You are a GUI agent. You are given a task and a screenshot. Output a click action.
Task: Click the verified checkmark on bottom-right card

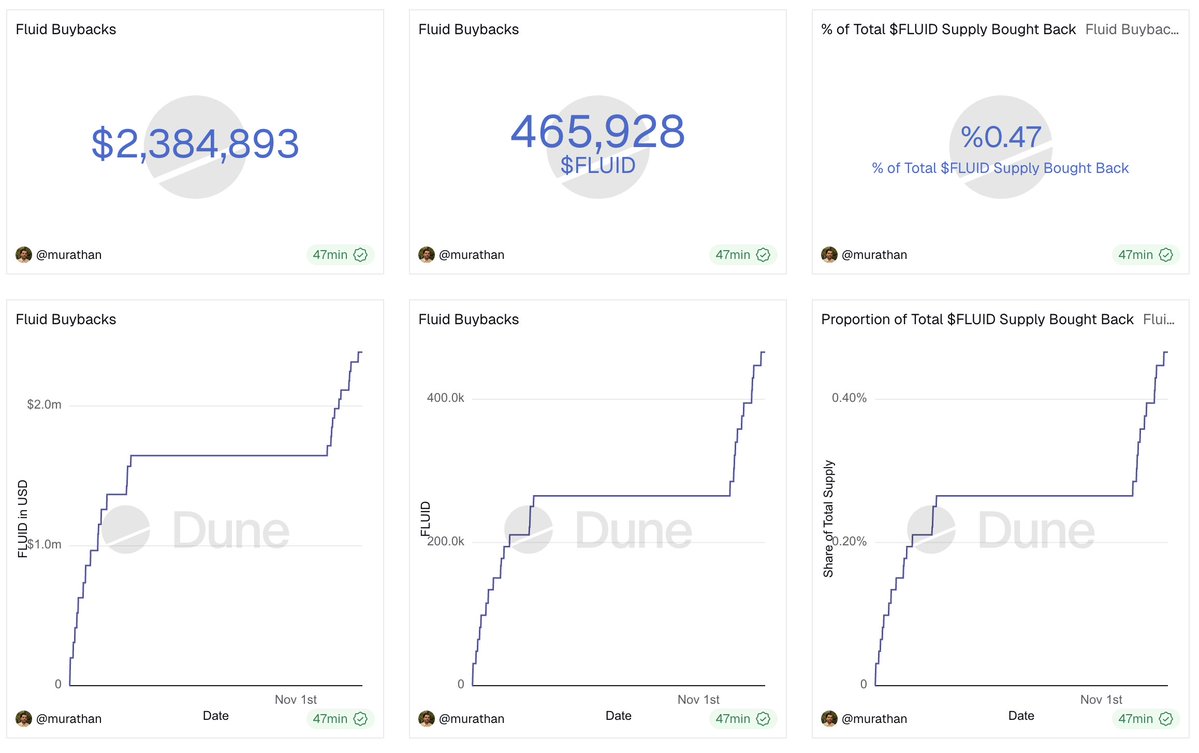(1166, 718)
